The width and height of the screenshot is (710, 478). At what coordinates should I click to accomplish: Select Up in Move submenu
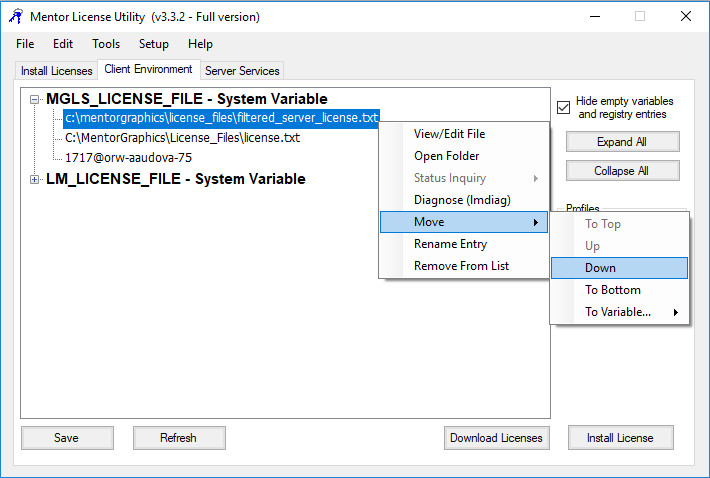(x=619, y=246)
